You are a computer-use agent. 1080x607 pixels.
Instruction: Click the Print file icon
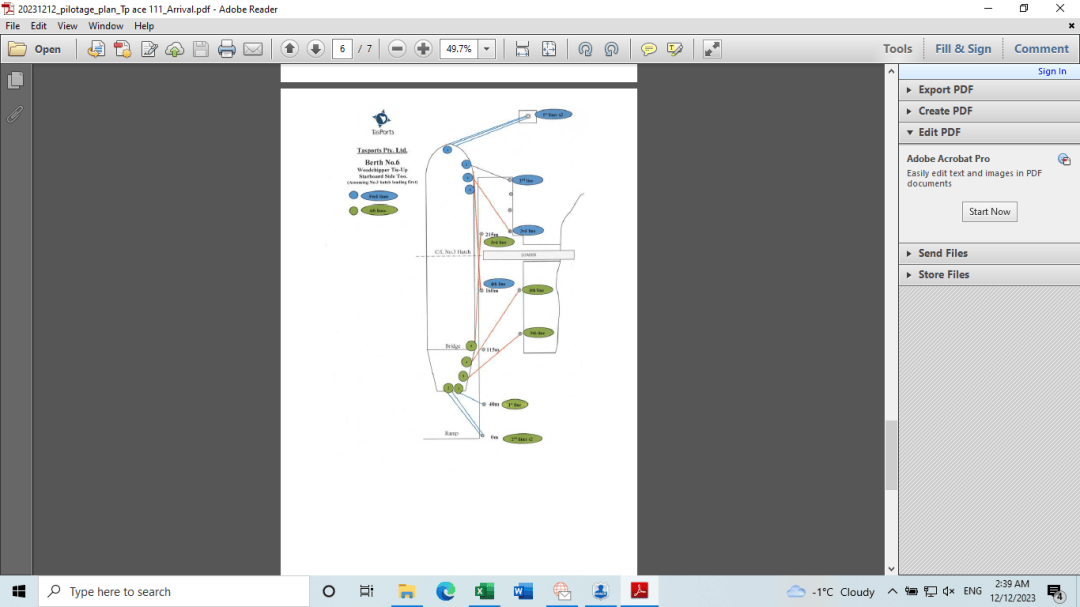pyautogui.click(x=227, y=49)
